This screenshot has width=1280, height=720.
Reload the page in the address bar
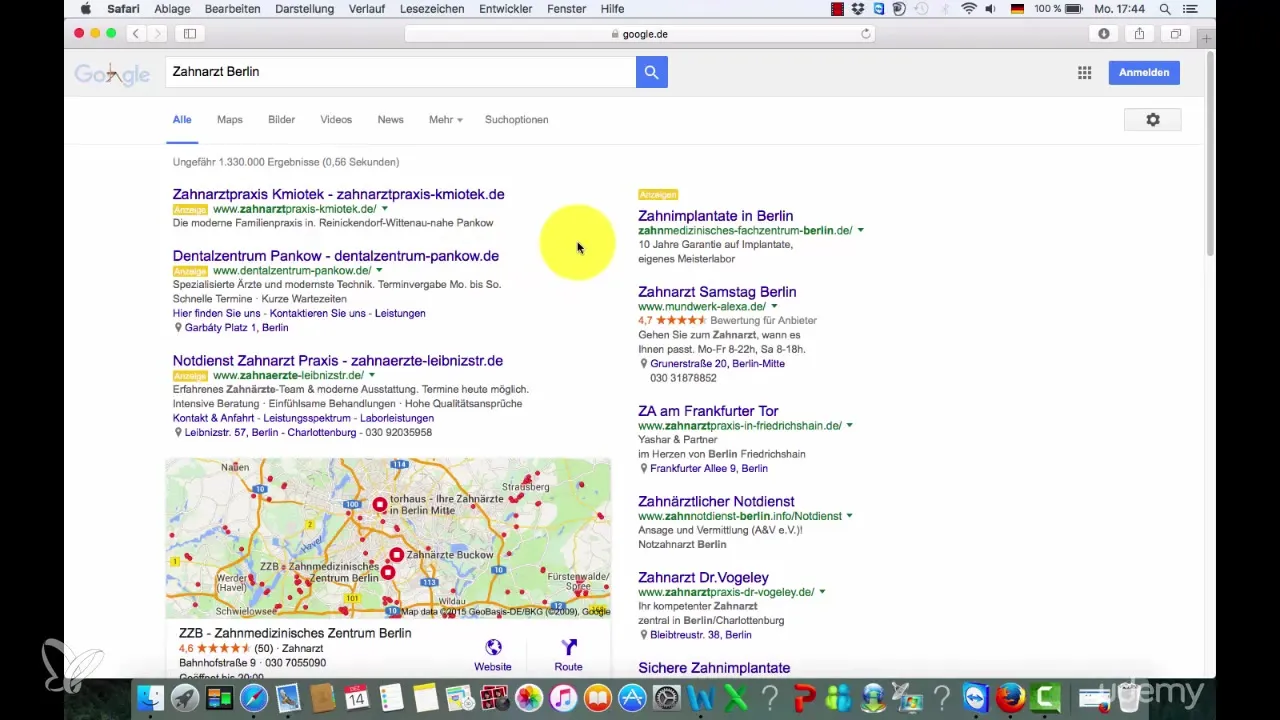(866, 33)
